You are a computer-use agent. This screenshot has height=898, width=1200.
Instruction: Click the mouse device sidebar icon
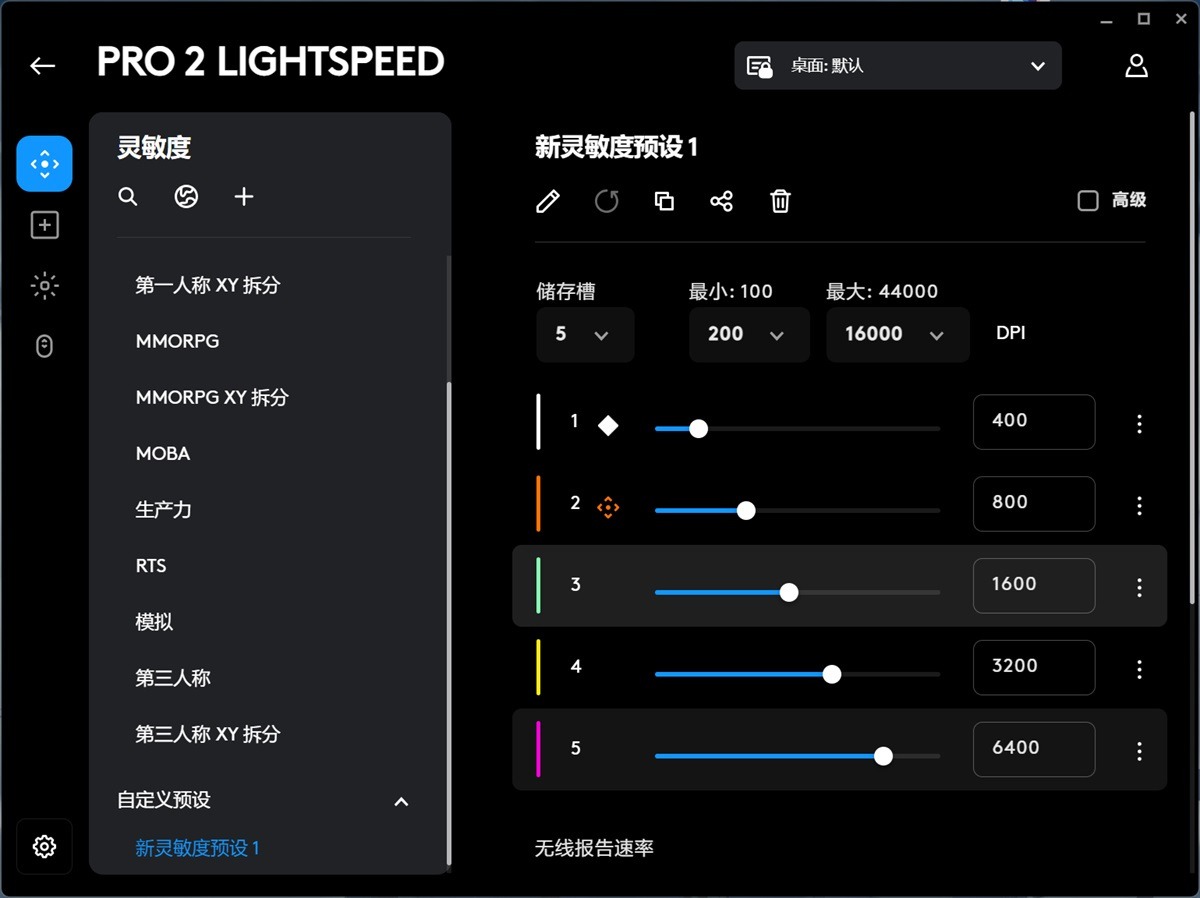tap(44, 347)
